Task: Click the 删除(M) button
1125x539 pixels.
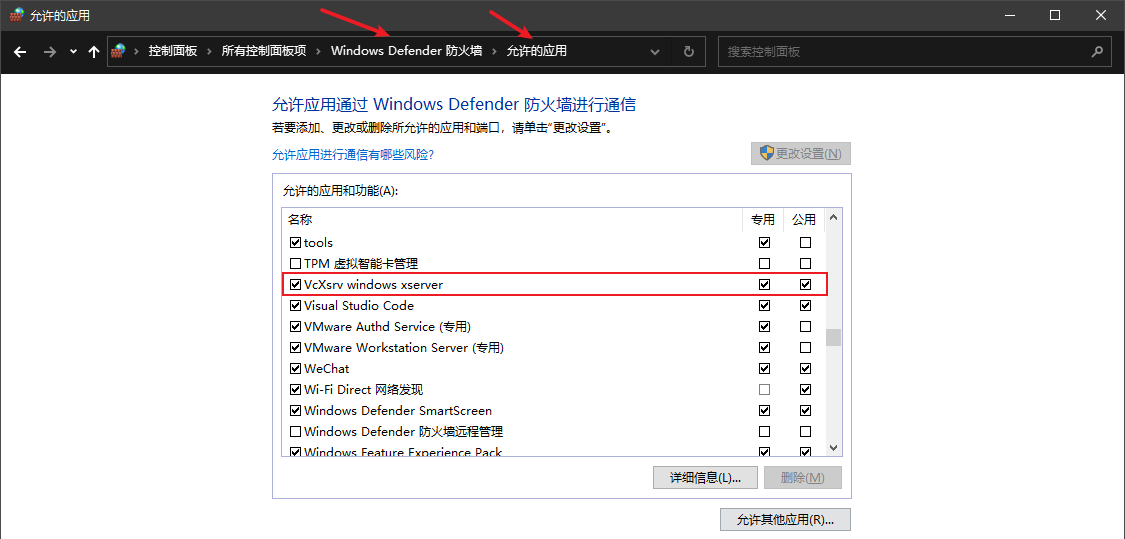Action: (x=803, y=477)
